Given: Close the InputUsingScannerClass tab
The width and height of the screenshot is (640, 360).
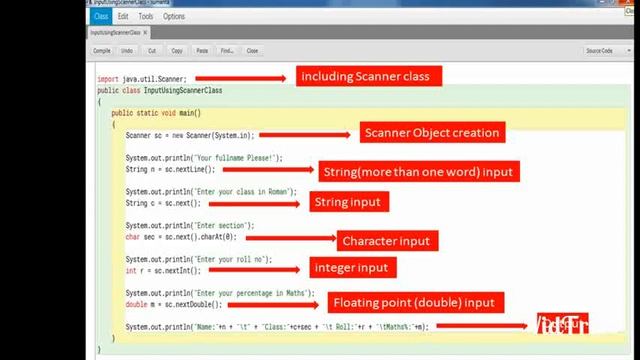Looking at the screenshot, I should pos(145,32).
